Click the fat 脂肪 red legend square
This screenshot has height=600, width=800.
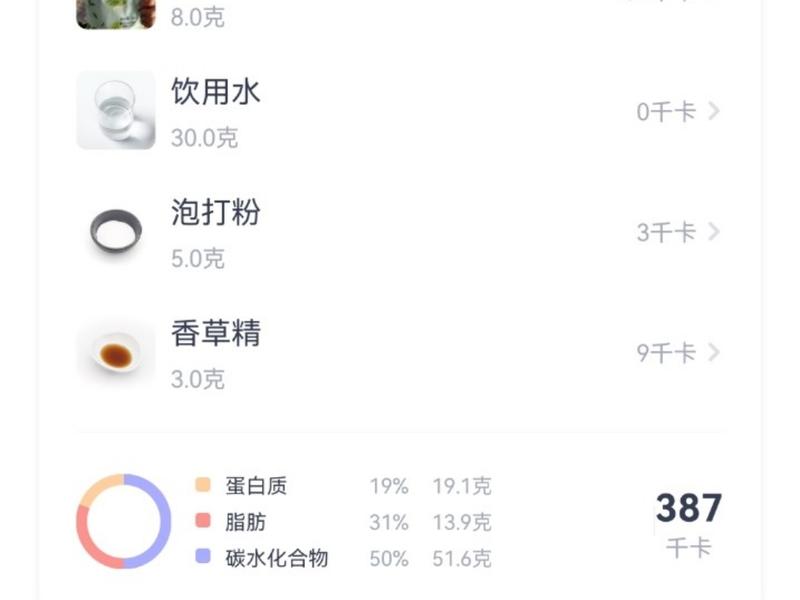pyautogui.click(x=203, y=518)
